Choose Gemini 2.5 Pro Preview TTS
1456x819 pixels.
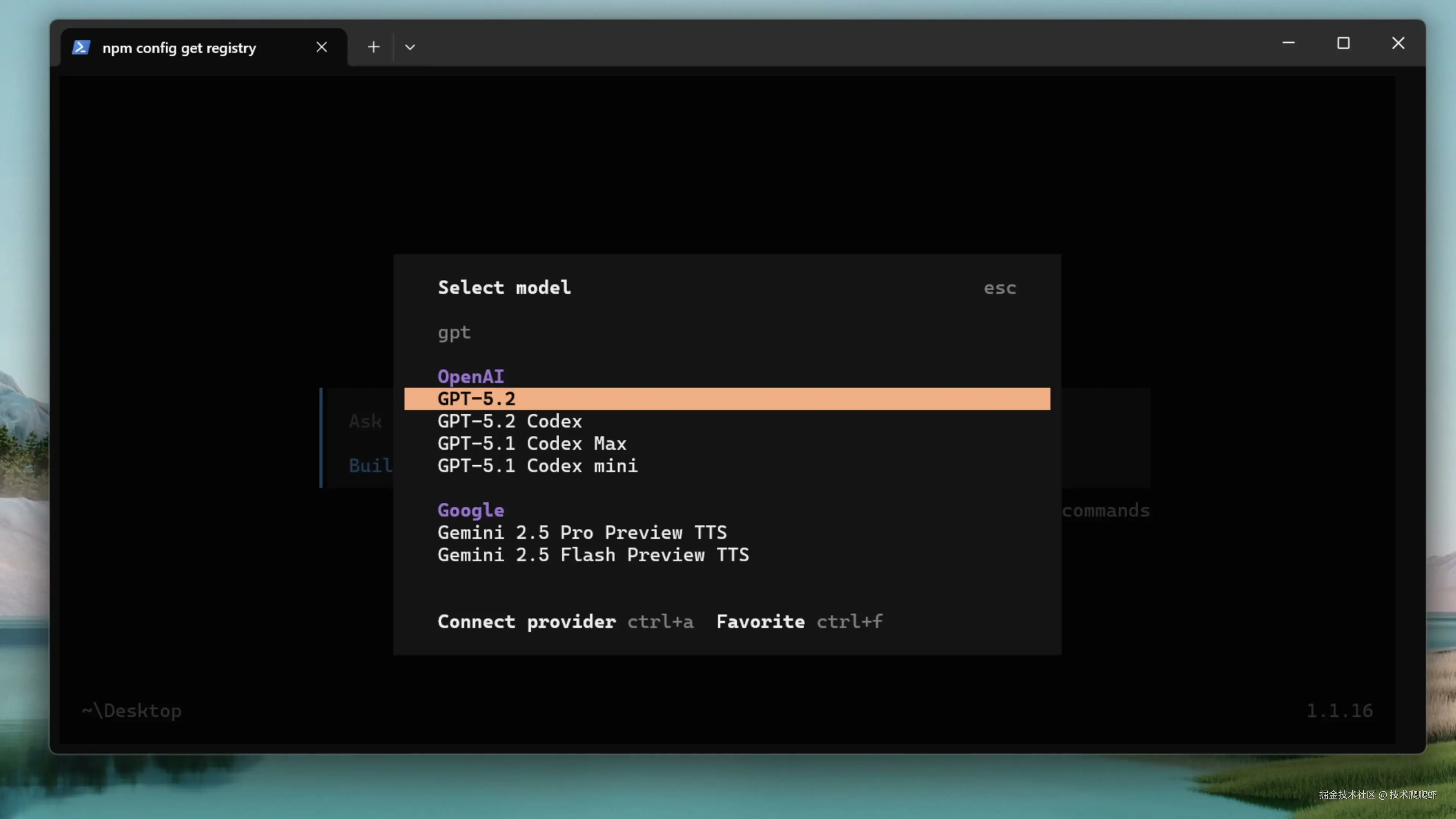click(582, 532)
